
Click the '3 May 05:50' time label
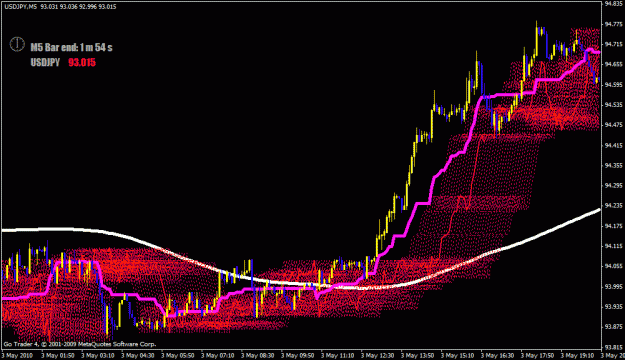(x=178, y=355)
